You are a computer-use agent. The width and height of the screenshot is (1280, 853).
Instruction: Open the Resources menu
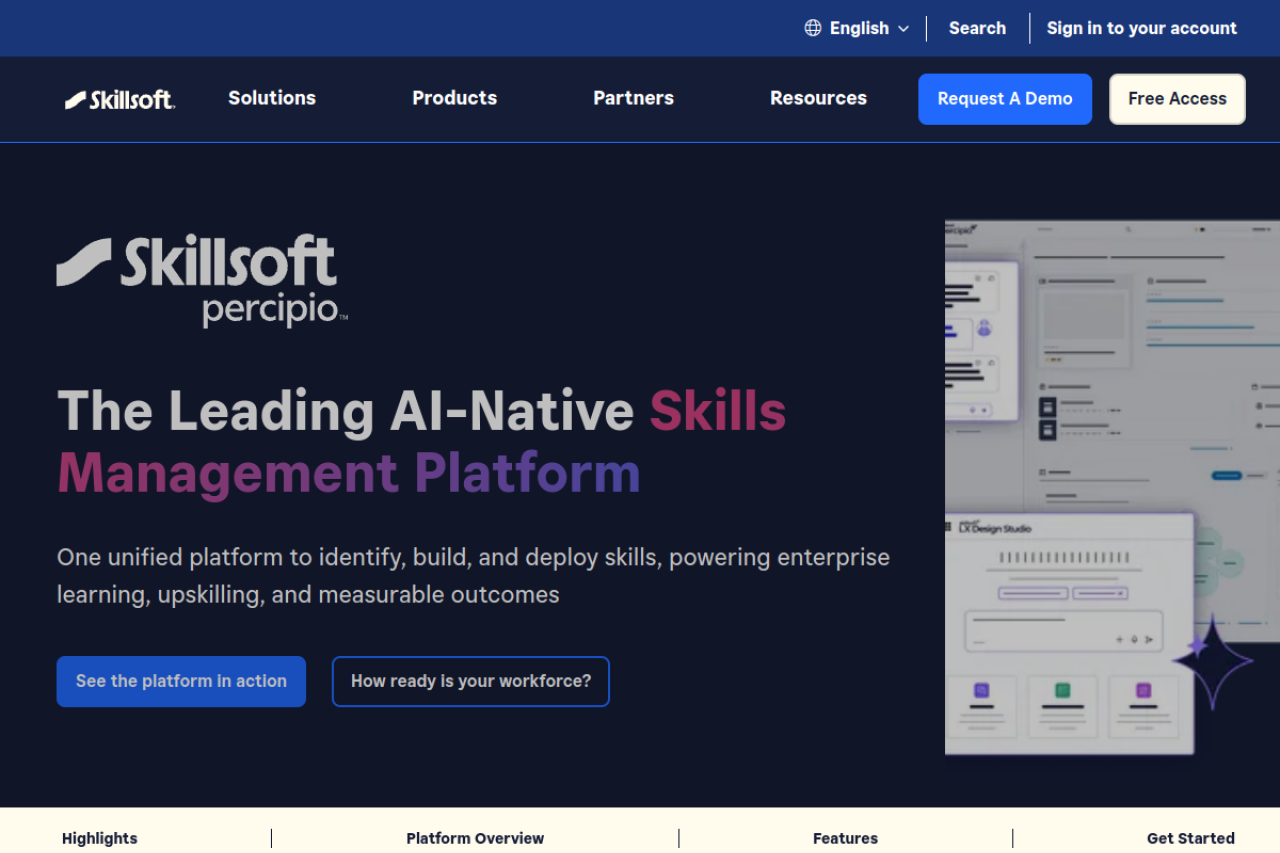(x=818, y=98)
